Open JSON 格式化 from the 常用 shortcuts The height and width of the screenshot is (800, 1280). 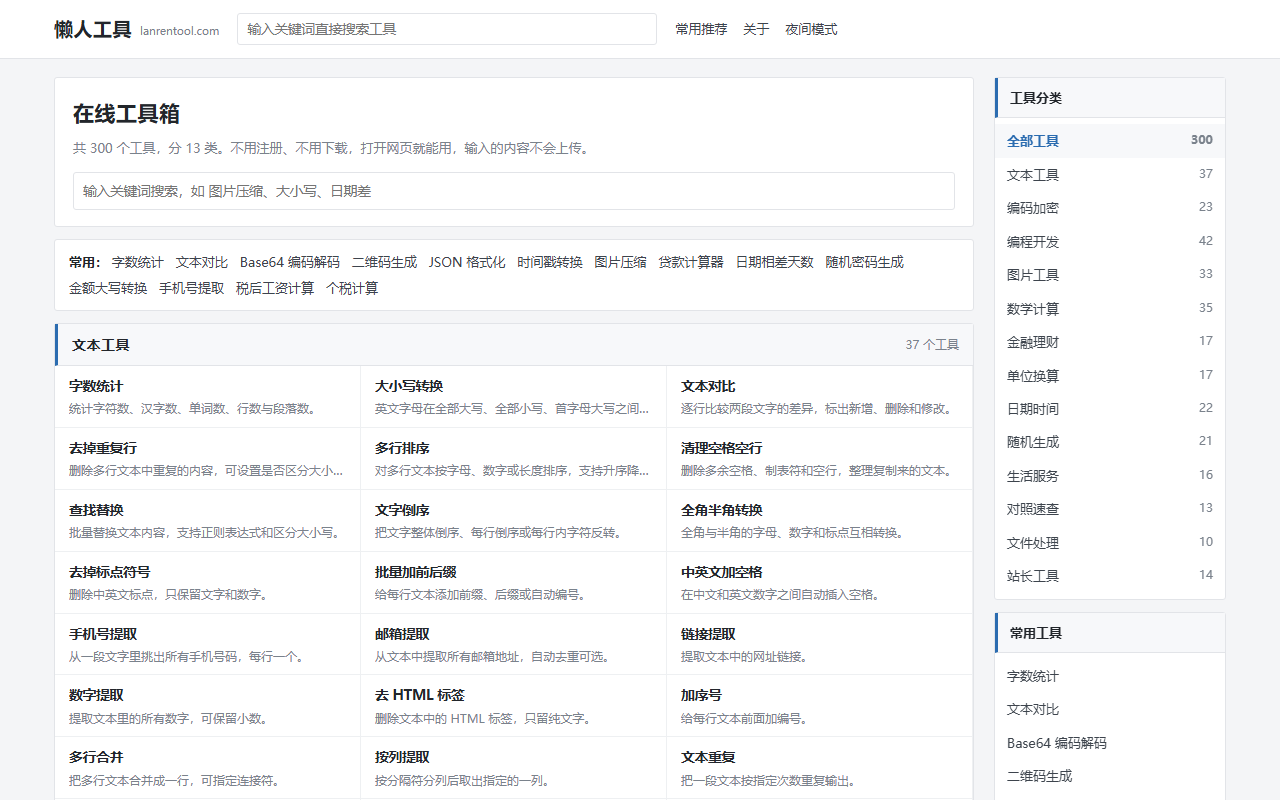click(x=467, y=262)
